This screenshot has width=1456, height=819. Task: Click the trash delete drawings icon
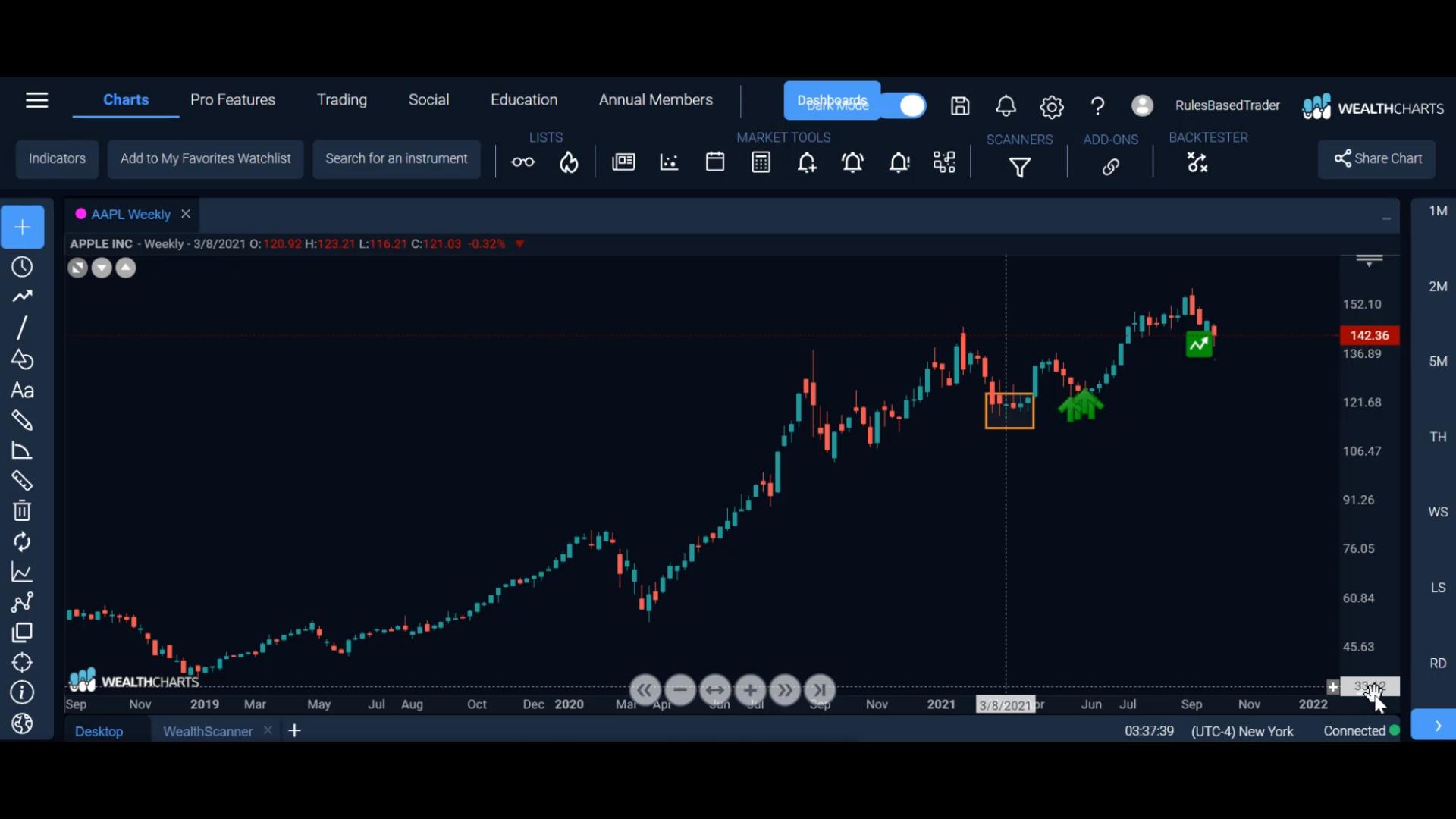[22, 511]
